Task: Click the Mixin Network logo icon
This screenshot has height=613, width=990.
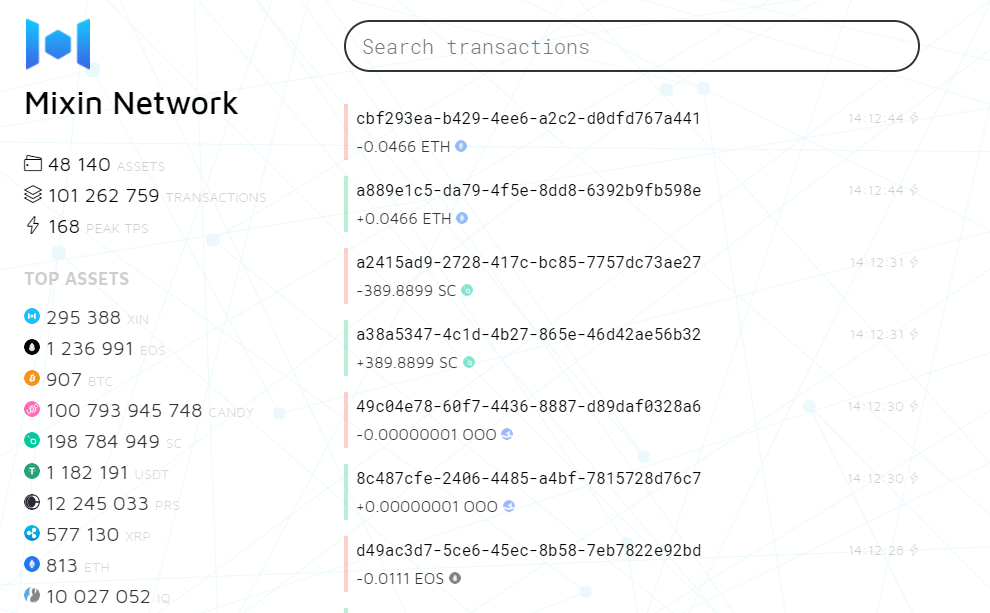Action: [58, 44]
